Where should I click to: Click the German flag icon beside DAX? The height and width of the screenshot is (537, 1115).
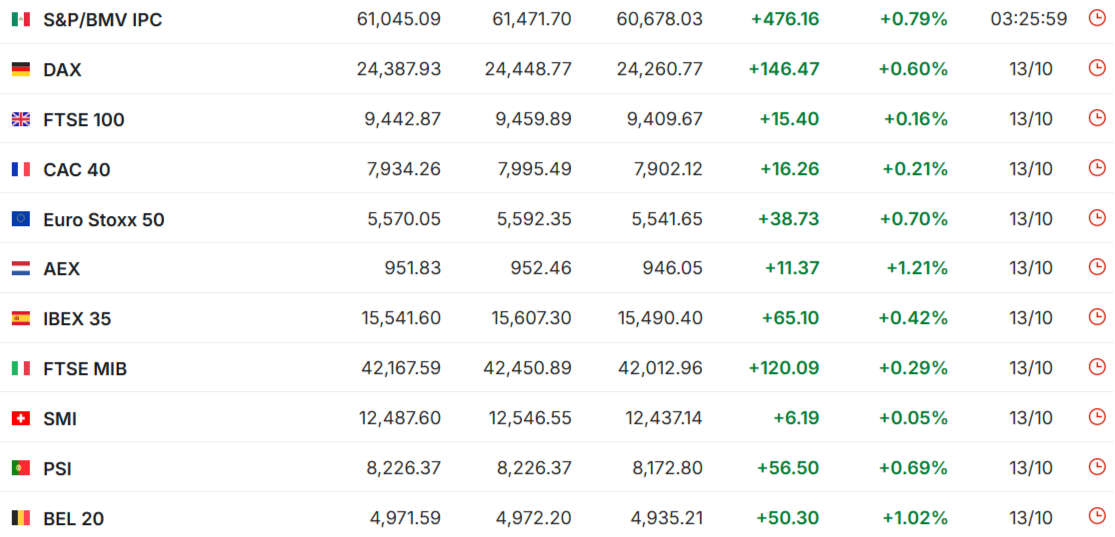[21, 70]
